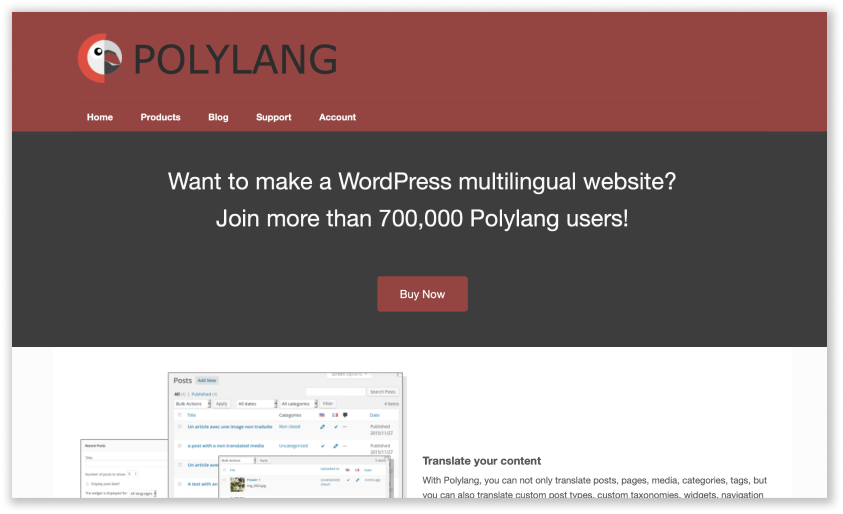This screenshot has width=843, height=514.
Task: Click the Polylang parrot logo icon
Action: (x=100, y=58)
